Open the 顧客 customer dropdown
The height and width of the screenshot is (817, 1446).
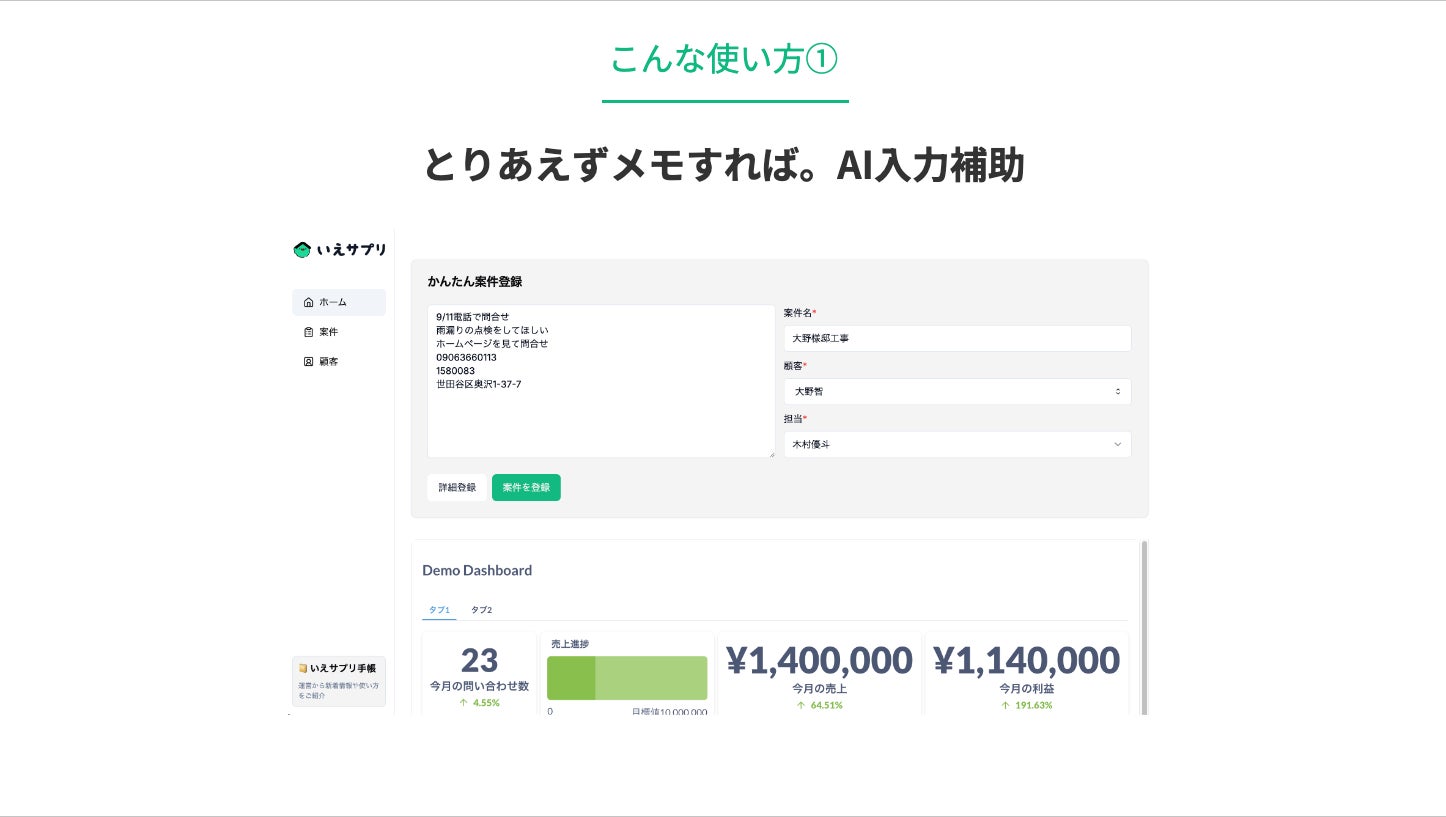pyautogui.click(x=957, y=391)
